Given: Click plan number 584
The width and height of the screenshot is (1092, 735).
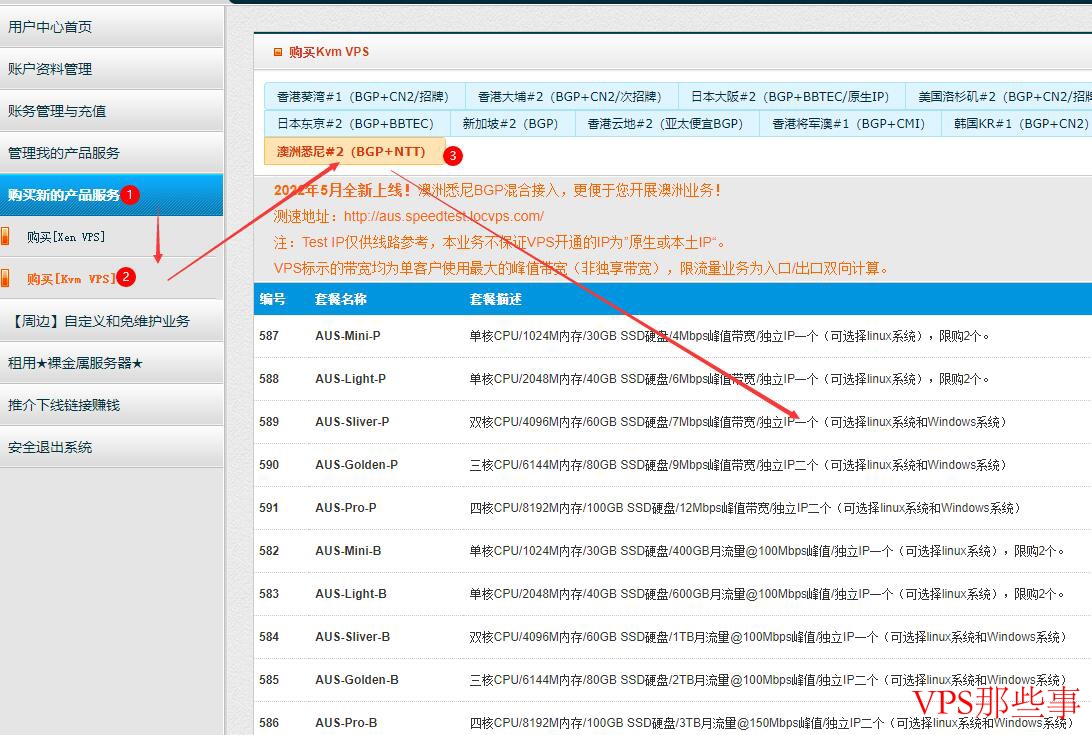Looking at the screenshot, I should pyautogui.click(x=269, y=637).
